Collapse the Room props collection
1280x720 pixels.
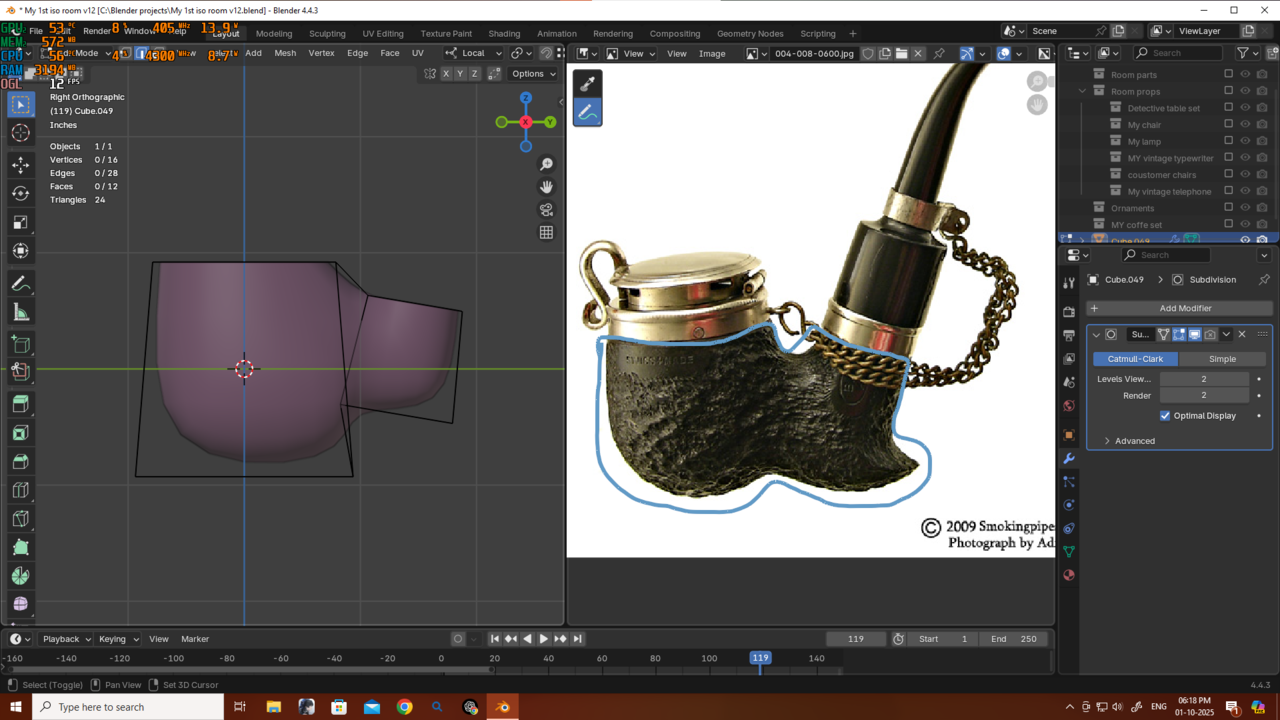pyautogui.click(x=1083, y=92)
